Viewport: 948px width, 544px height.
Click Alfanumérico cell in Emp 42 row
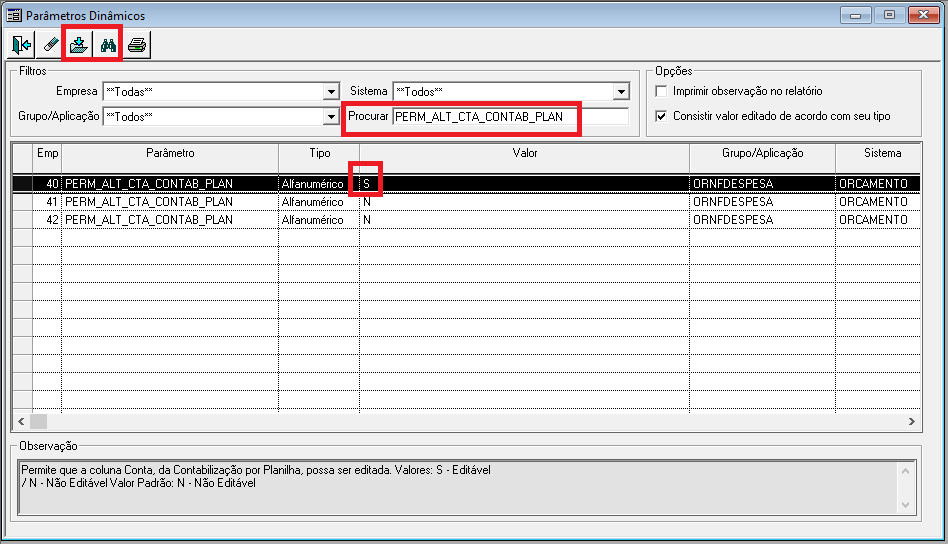[319, 220]
